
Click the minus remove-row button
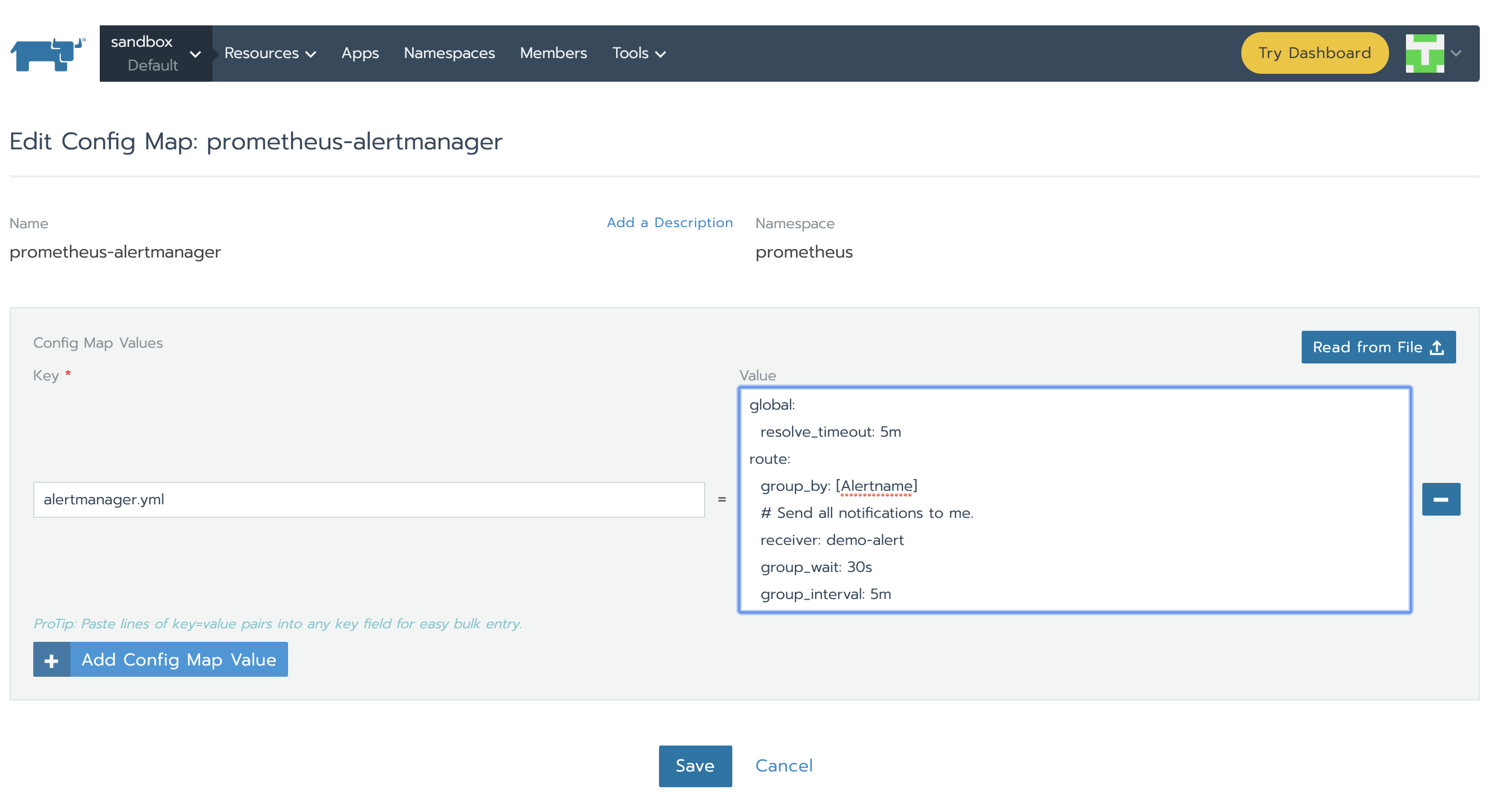(x=1441, y=499)
